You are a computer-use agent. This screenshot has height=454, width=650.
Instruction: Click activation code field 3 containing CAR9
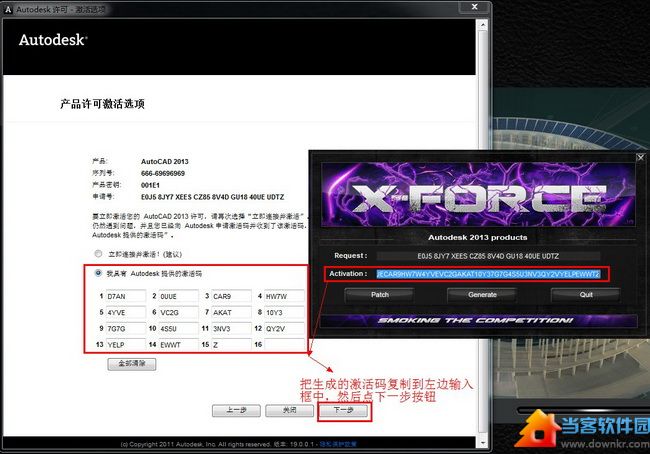click(x=231, y=296)
